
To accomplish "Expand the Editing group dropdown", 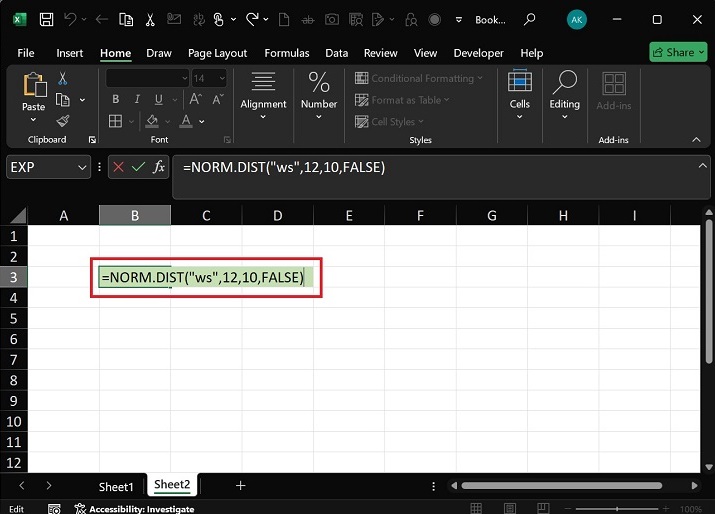I will pos(565,117).
